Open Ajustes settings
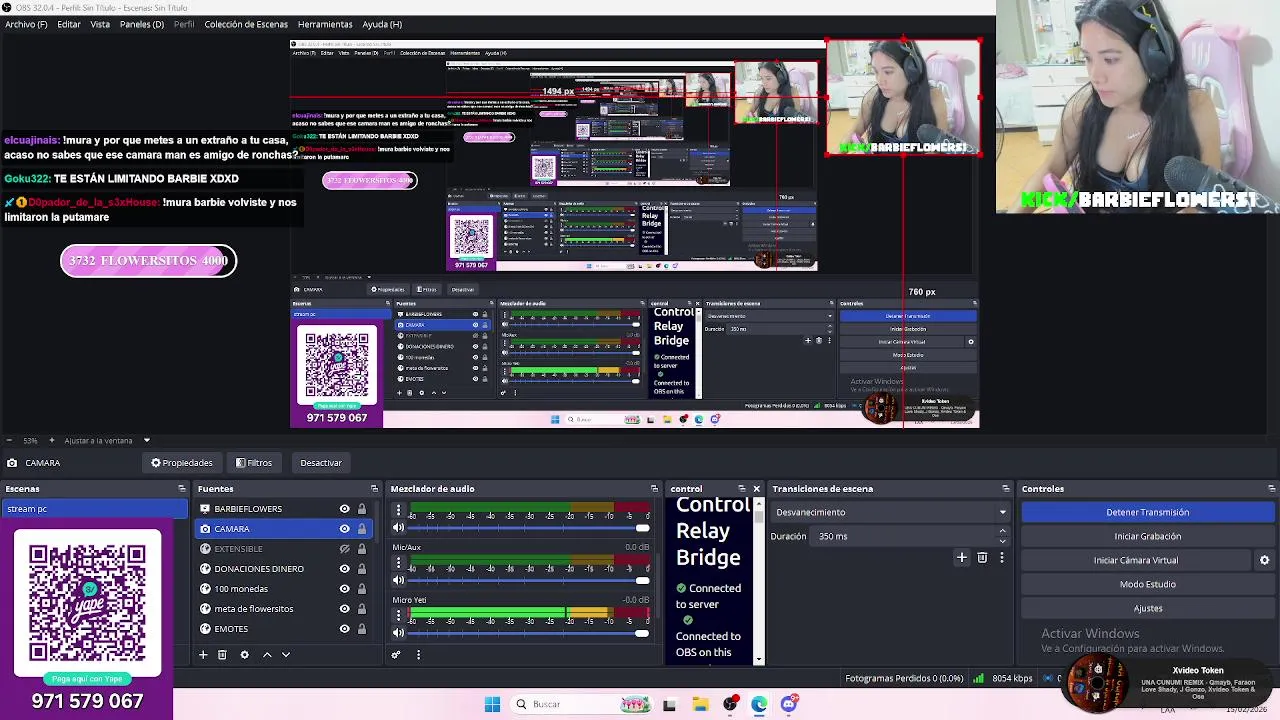1280x720 pixels. pos(1147,608)
